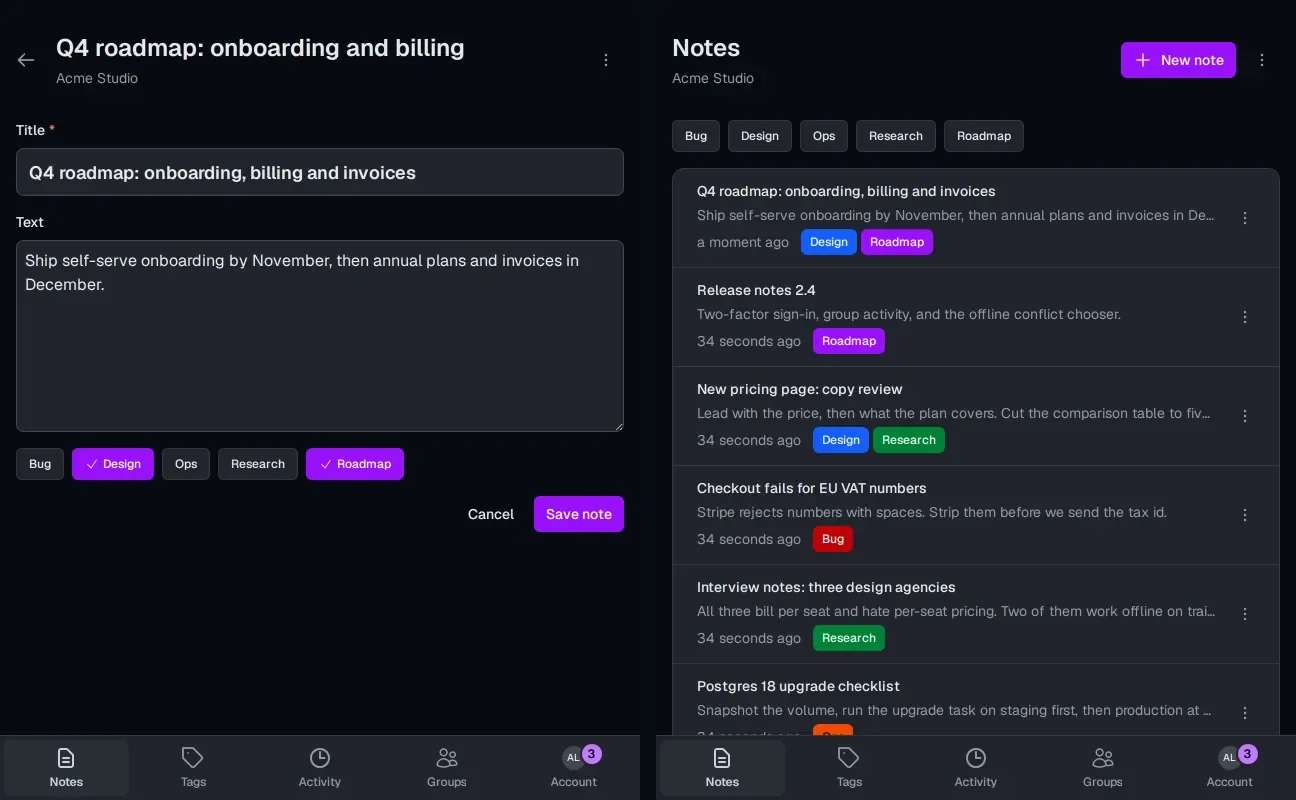Open options for Q4 roadmap note in list

[x=1245, y=218]
